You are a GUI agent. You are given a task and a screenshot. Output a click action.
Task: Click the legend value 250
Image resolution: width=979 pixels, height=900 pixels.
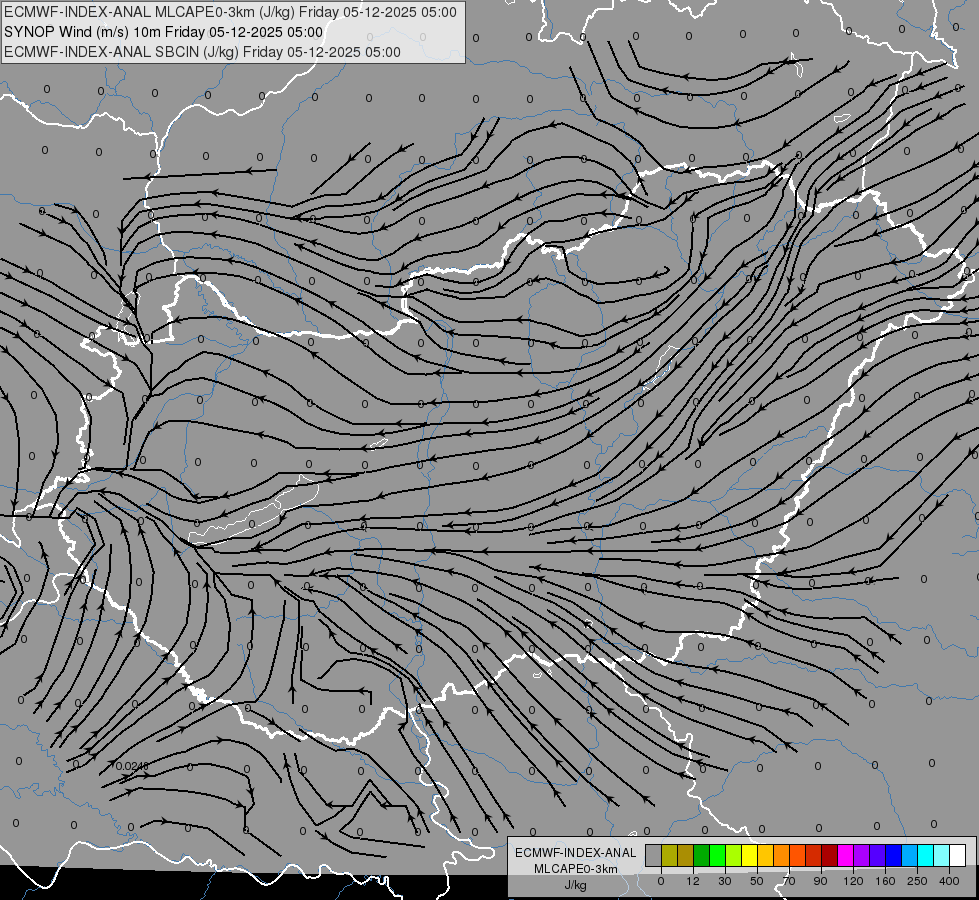pyautogui.click(x=917, y=881)
